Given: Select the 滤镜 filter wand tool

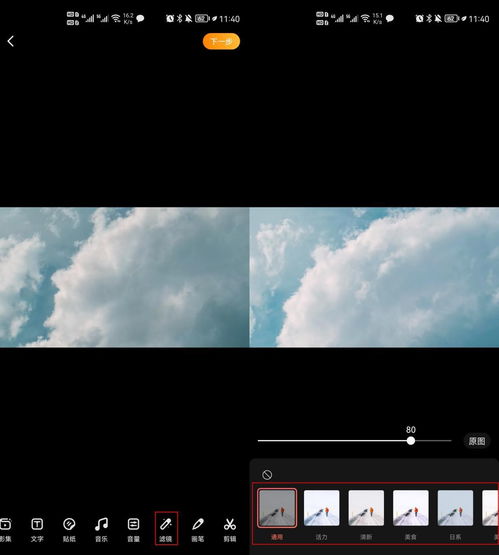Looking at the screenshot, I should [x=166, y=528].
